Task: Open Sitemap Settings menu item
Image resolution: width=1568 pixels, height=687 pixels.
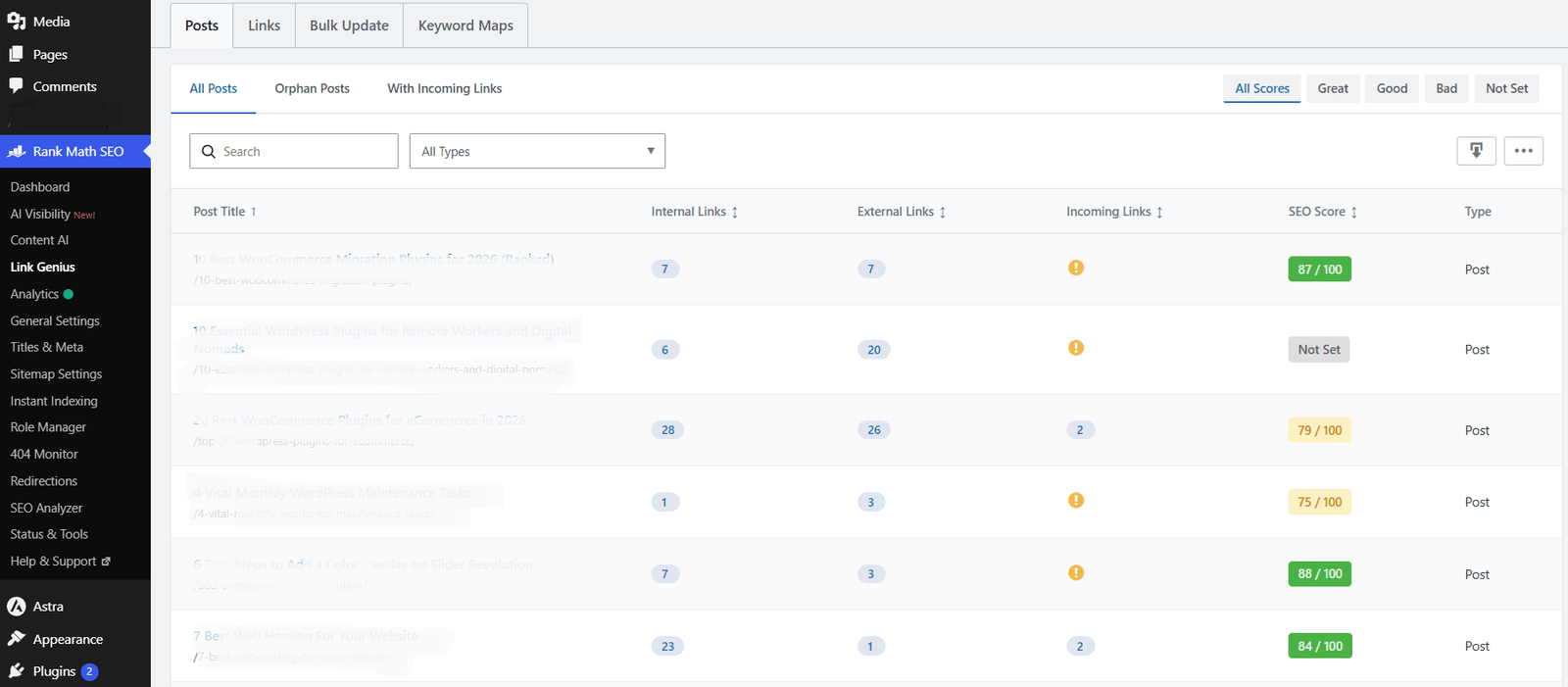Action: click(x=56, y=374)
